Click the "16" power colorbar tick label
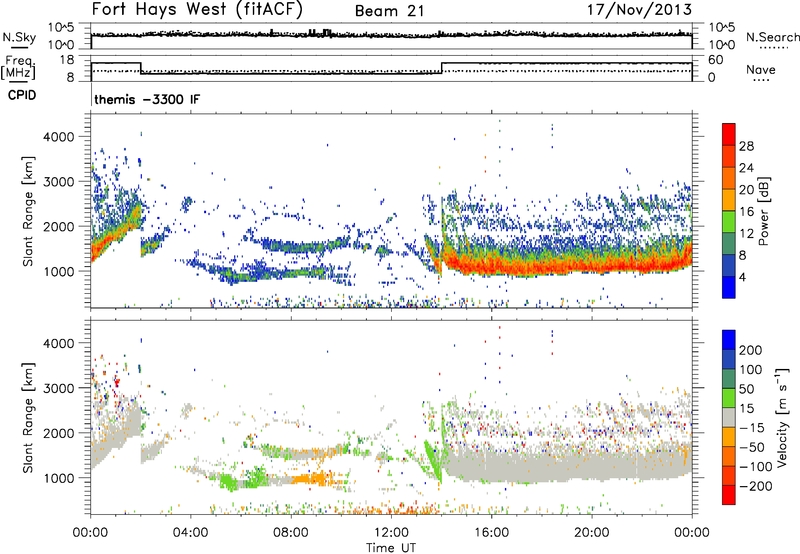Viewport: 800px width, 554px height. coord(746,212)
